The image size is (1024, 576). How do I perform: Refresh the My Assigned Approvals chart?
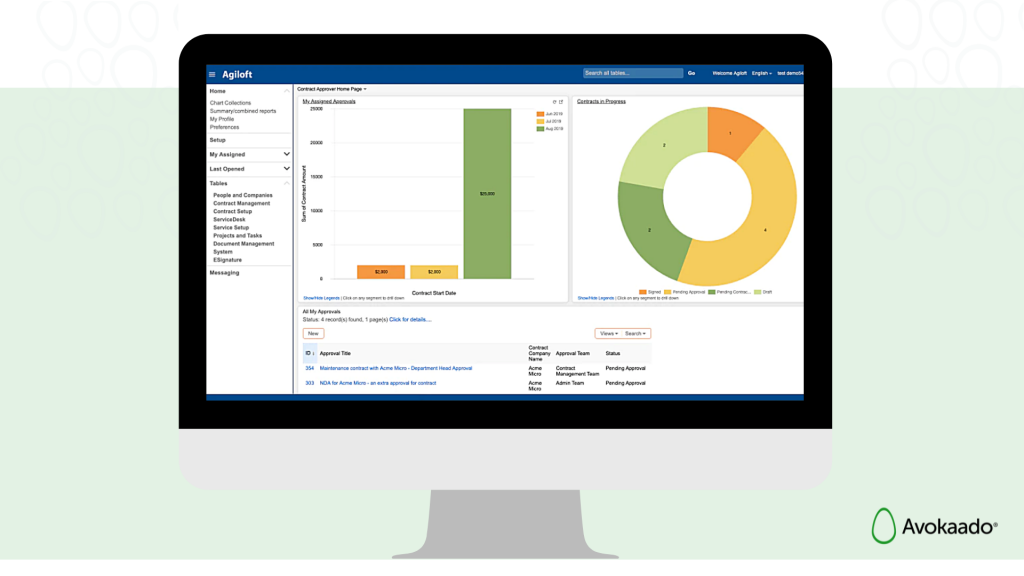[556, 101]
